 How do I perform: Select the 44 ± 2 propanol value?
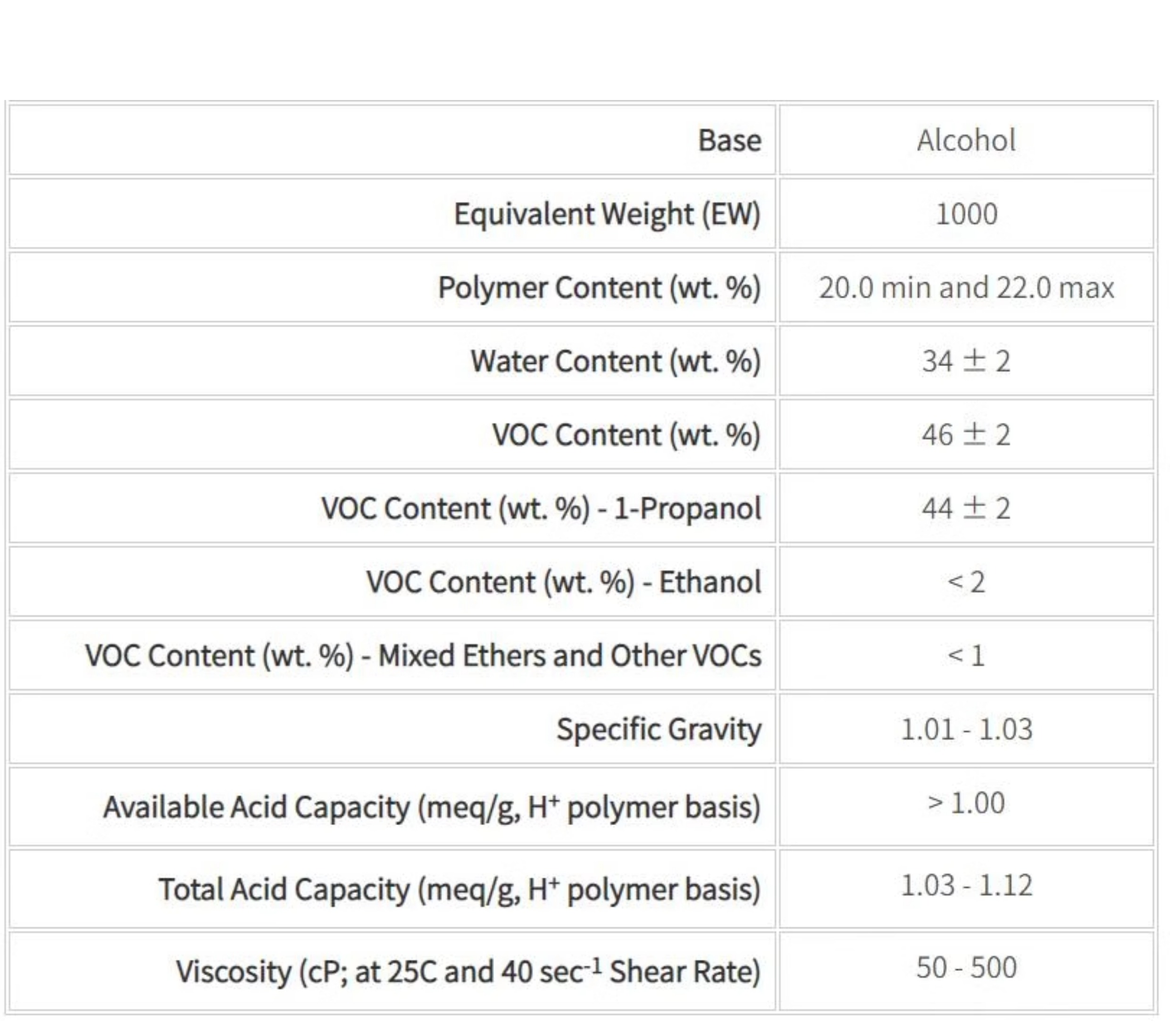966,508
